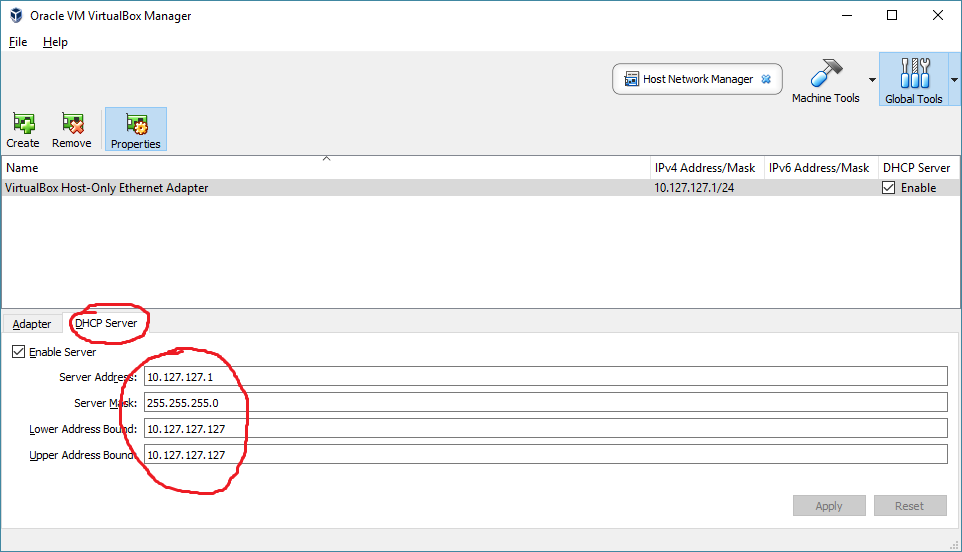
Task: Minimize the VirtualBox Manager window
Action: pyautogui.click(x=847, y=16)
